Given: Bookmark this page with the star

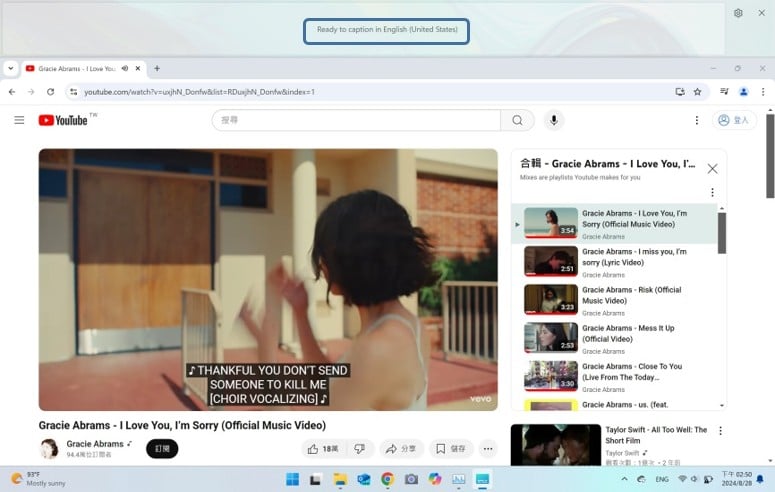Looking at the screenshot, I should click(x=697, y=91).
